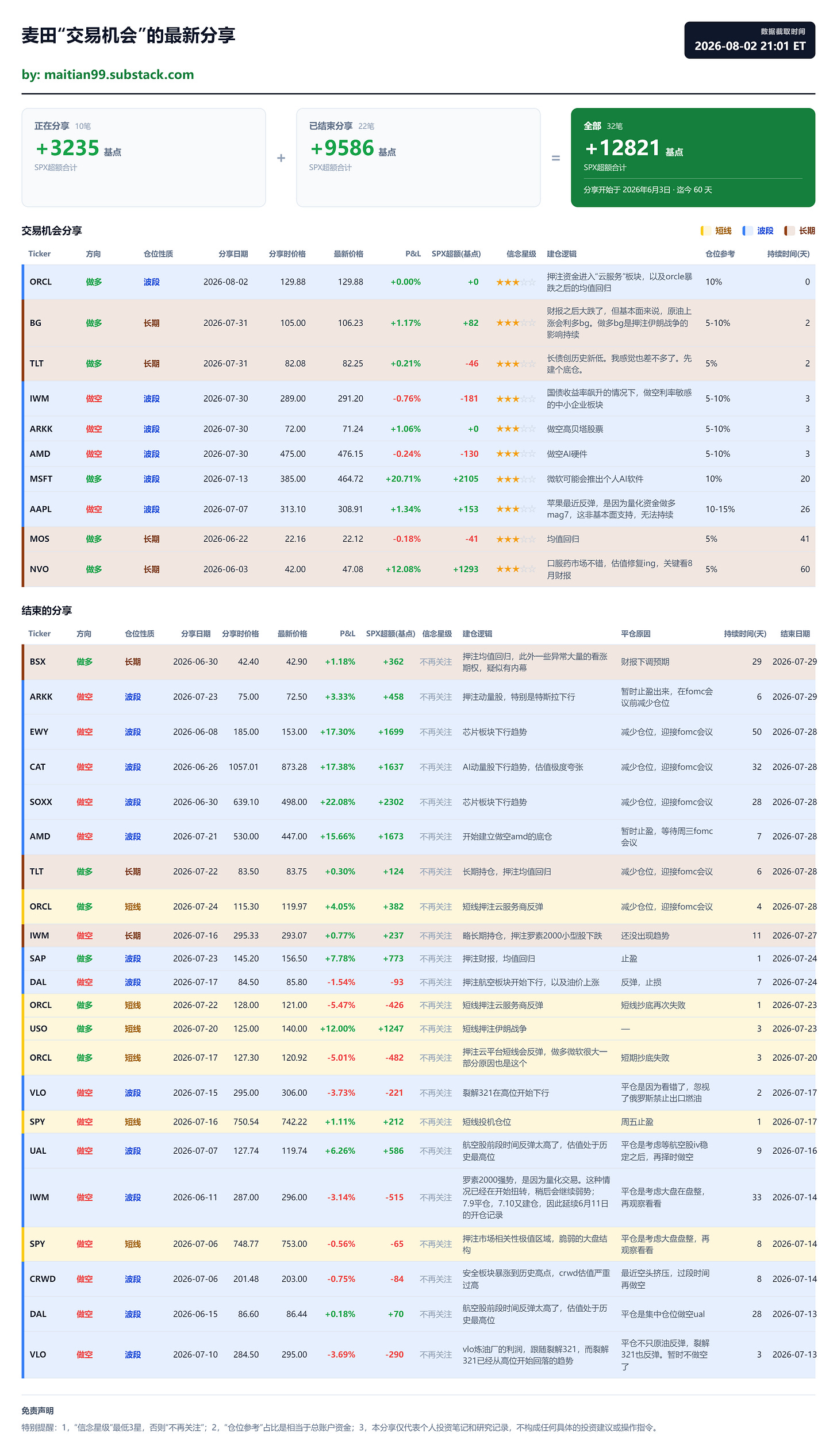
Task: Click the -515 SPX excess value
Action: click(x=394, y=1197)
